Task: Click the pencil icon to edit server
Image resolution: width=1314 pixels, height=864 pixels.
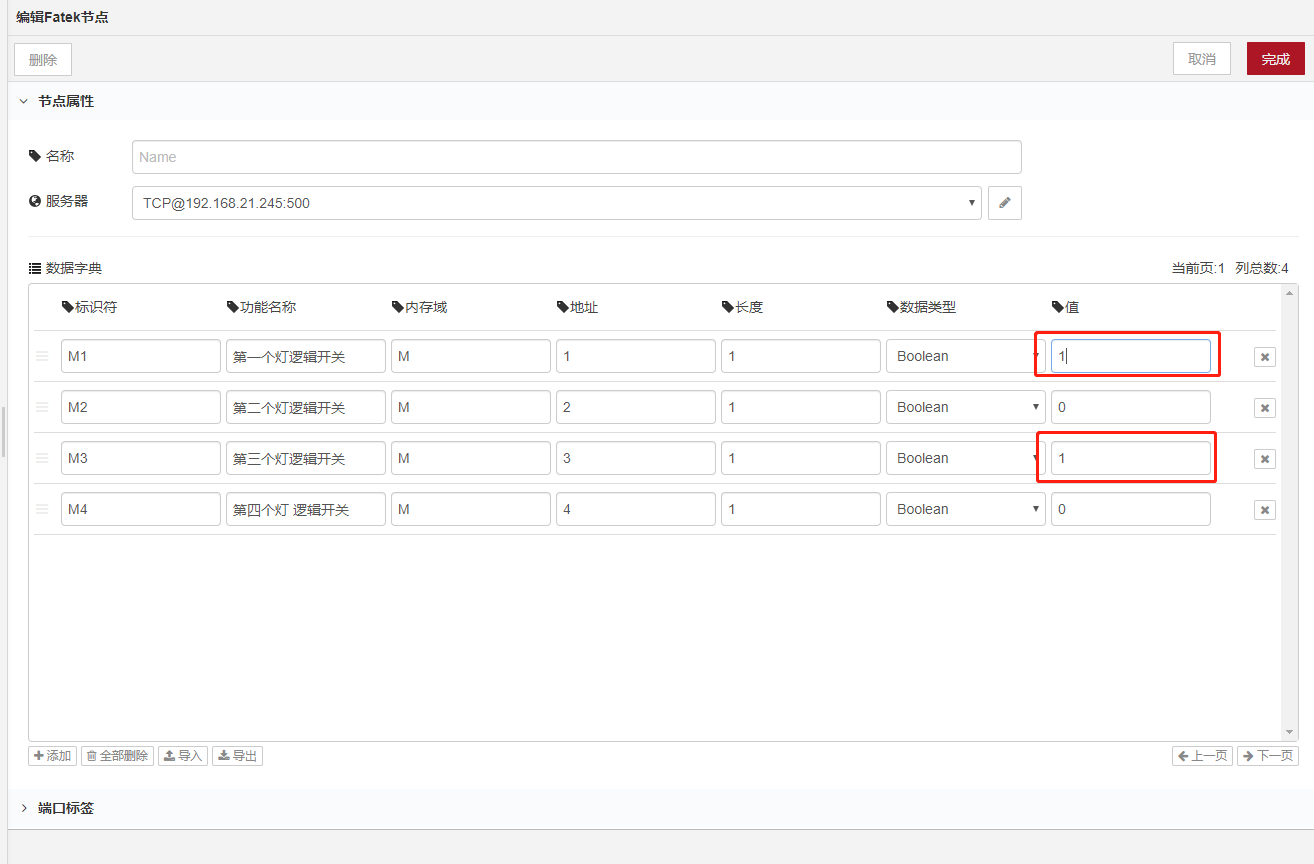Action: tap(1004, 203)
